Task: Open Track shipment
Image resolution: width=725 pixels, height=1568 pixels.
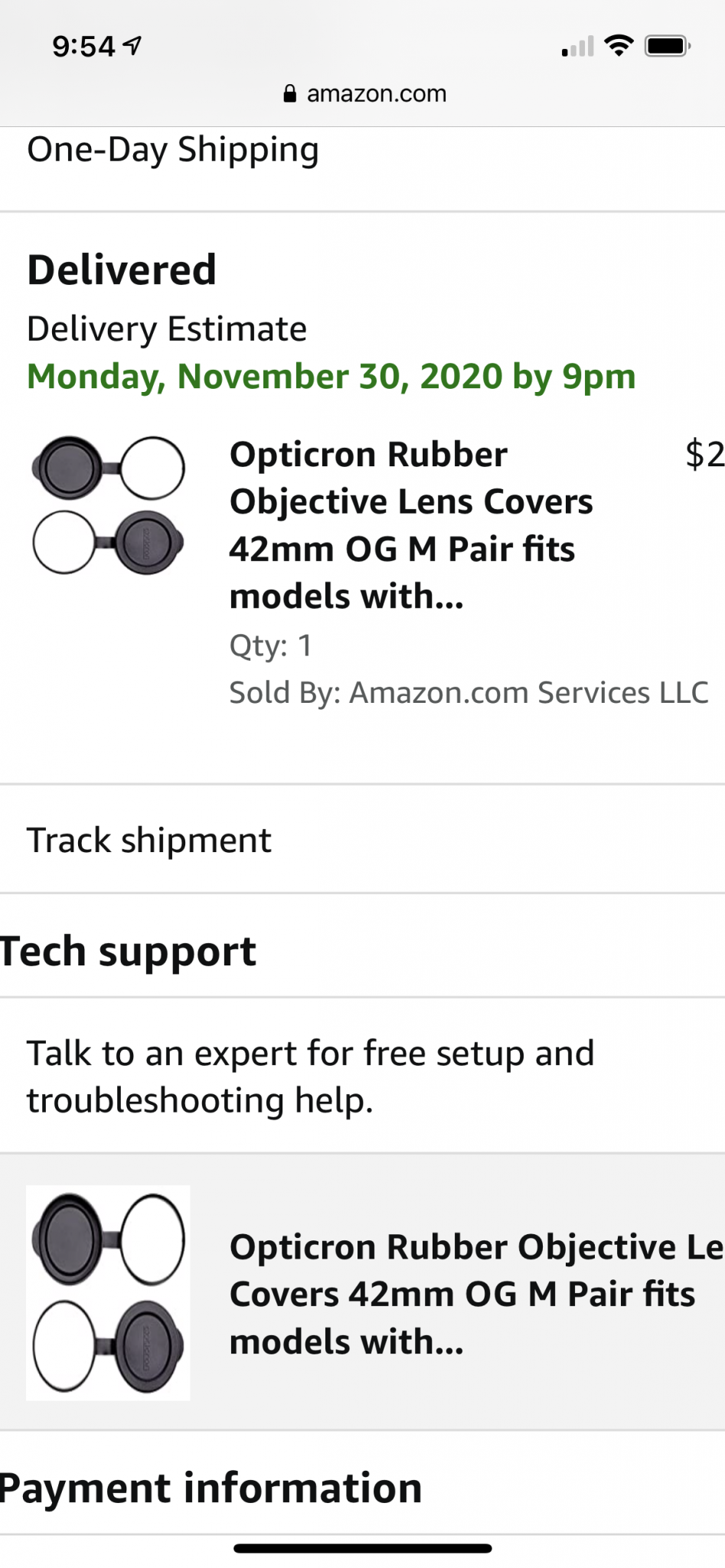Action: (149, 840)
